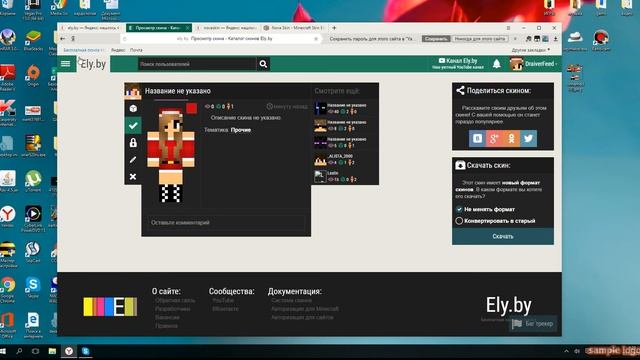Click the Yandex Browser taskbar icon
The width and height of the screenshot is (640, 360).
click(69, 351)
